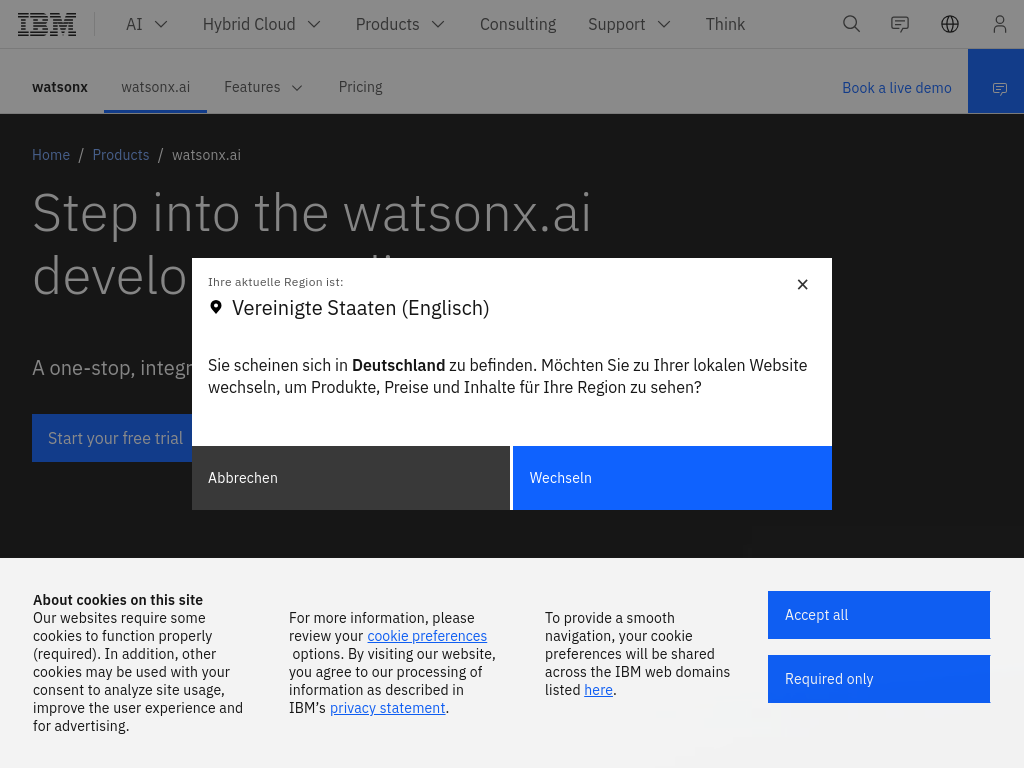The image size is (1024, 768).
Task: Open the Pricing tab
Action: coord(360,87)
